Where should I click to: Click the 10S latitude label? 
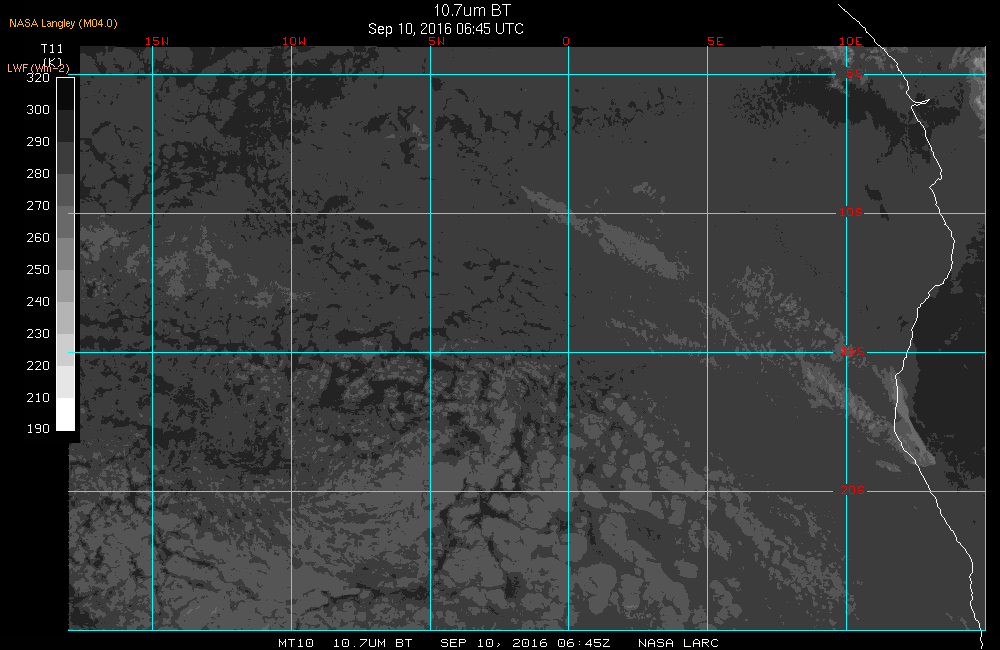pos(851,212)
